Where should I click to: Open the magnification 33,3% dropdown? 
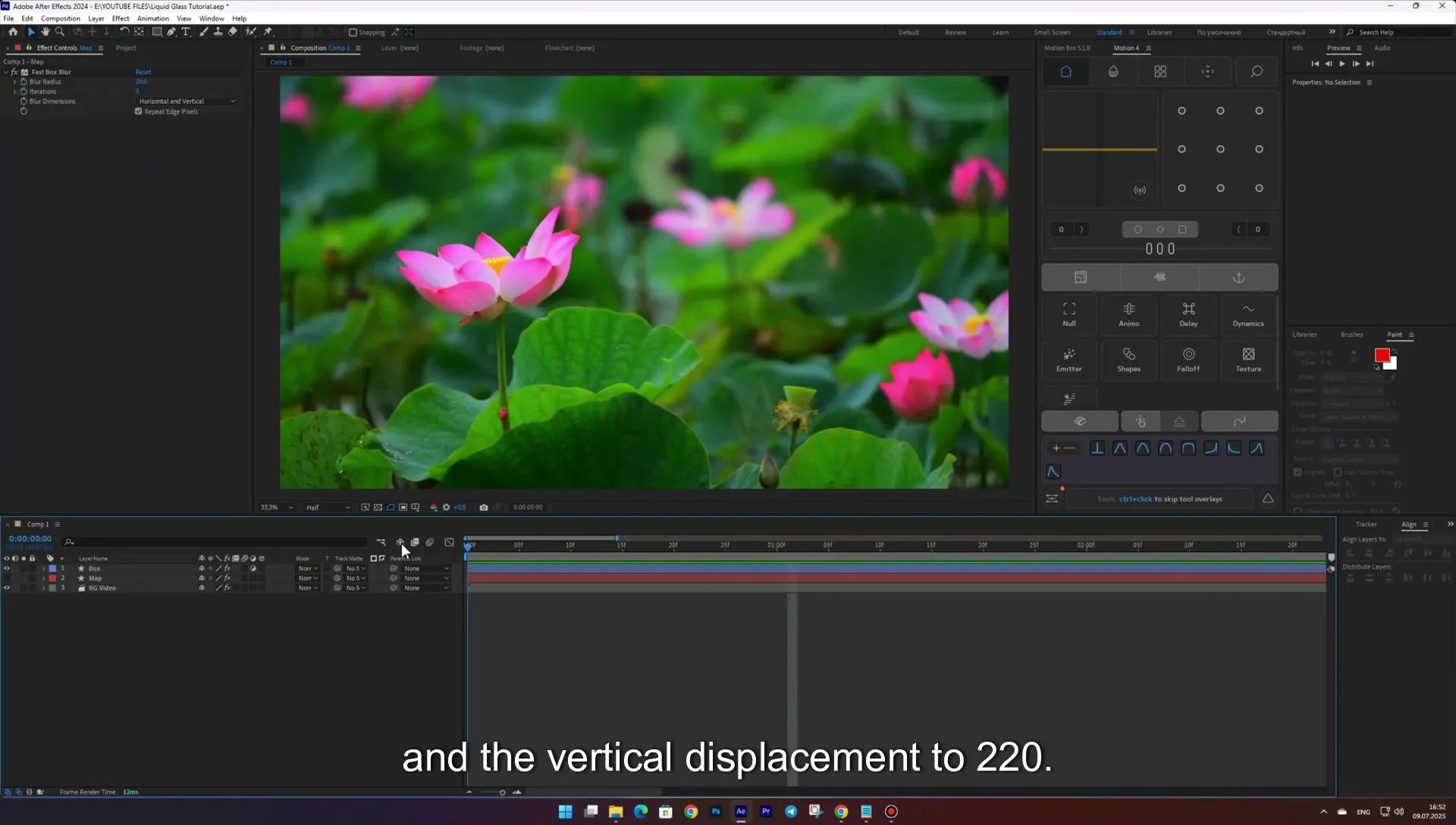coord(277,507)
